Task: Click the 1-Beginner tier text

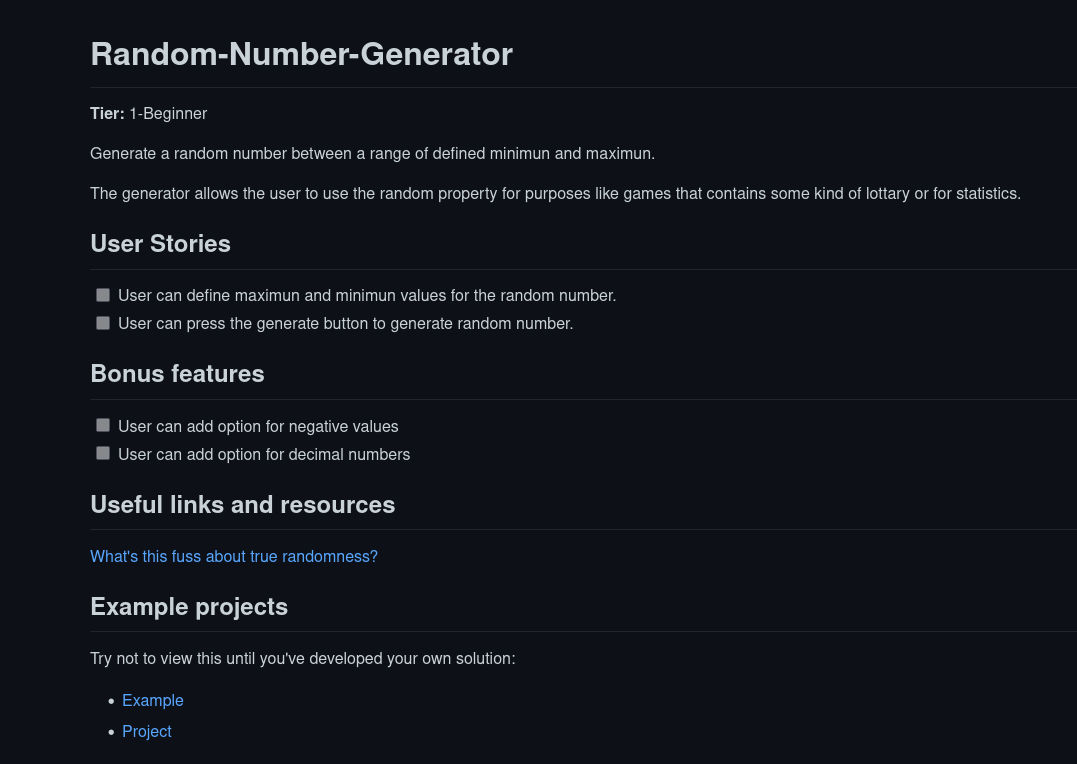Action: [168, 113]
